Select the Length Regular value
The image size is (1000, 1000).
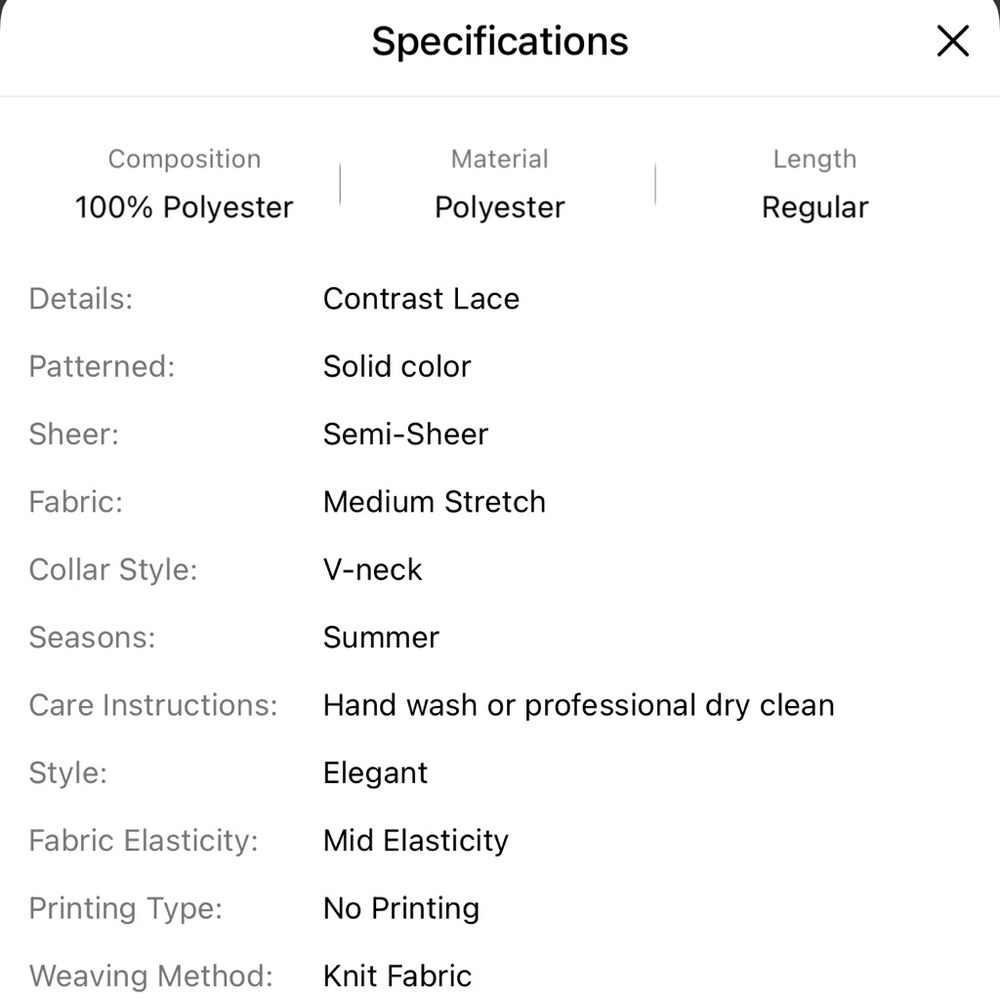tap(815, 207)
